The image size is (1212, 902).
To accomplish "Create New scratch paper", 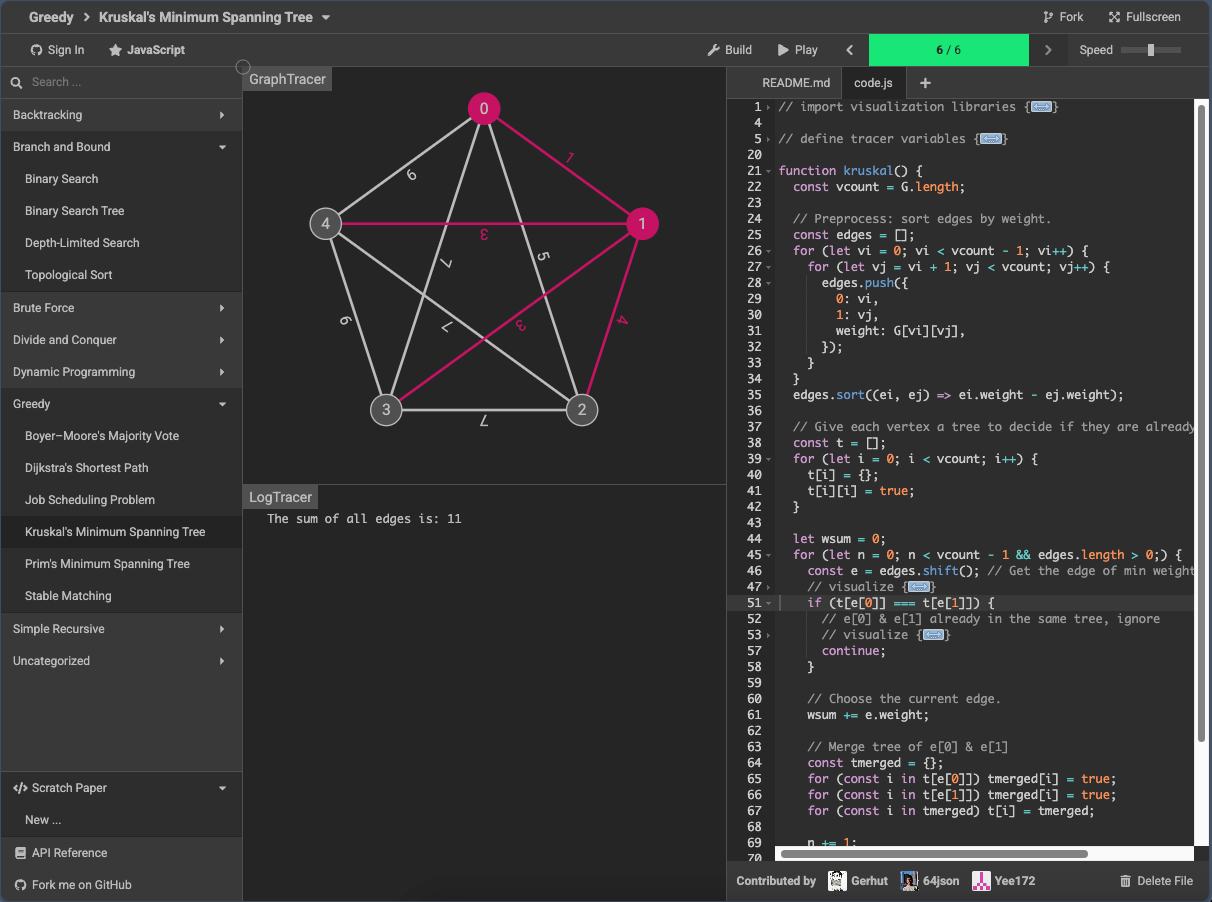I will [121, 820].
